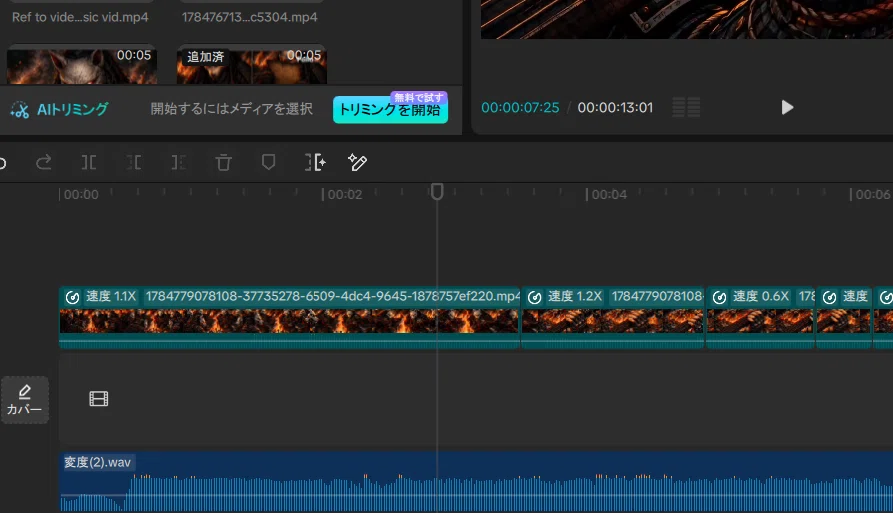Add a marker with the shield icon
Image resolution: width=893 pixels, height=513 pixels.
click(268, 162)
